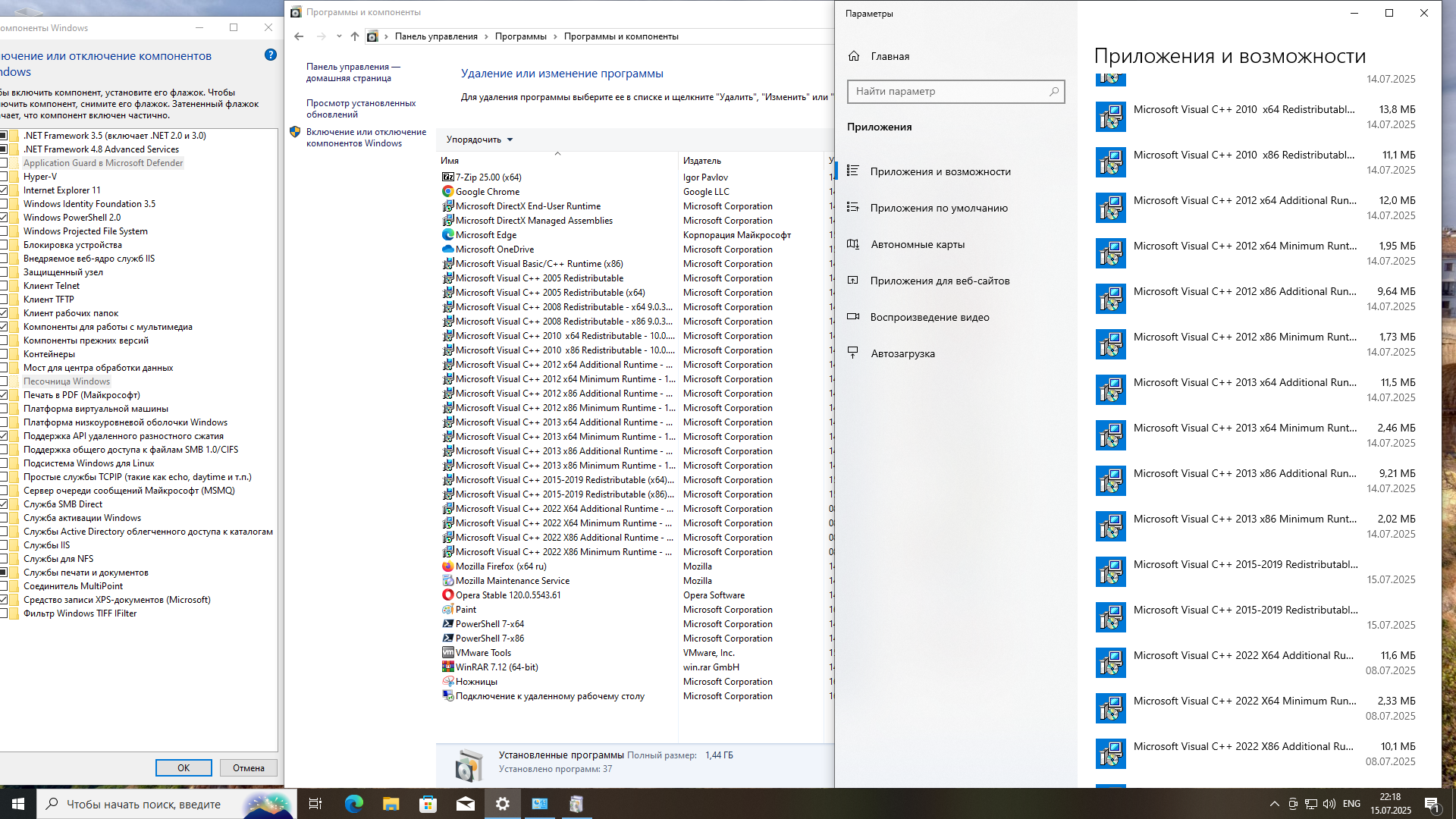1456x819 pixels.
Task: Open Приложения и возможности in Settings sidebar
Action: click(955, 171)
